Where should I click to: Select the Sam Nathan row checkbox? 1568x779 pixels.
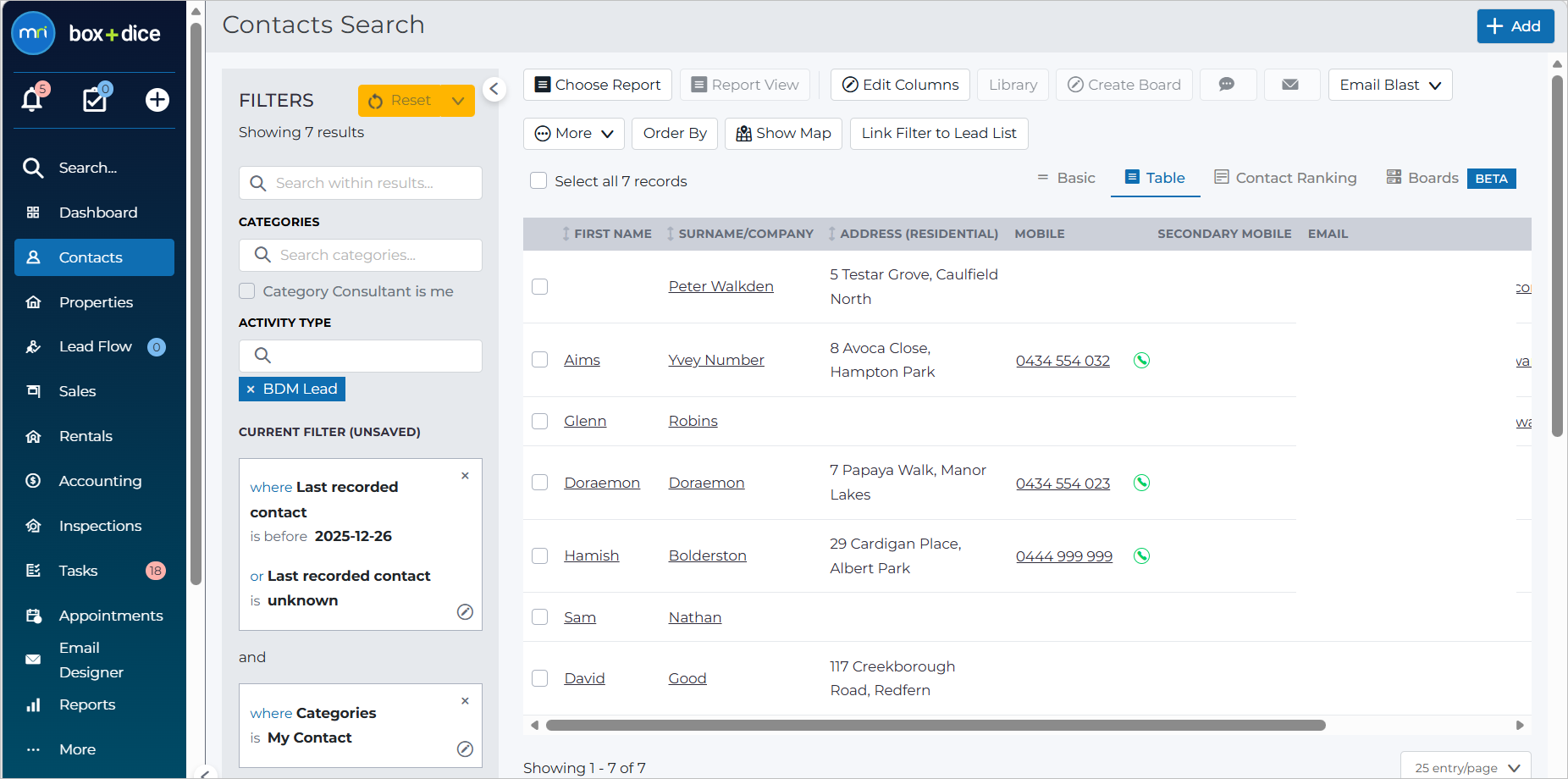click(540, 617)
